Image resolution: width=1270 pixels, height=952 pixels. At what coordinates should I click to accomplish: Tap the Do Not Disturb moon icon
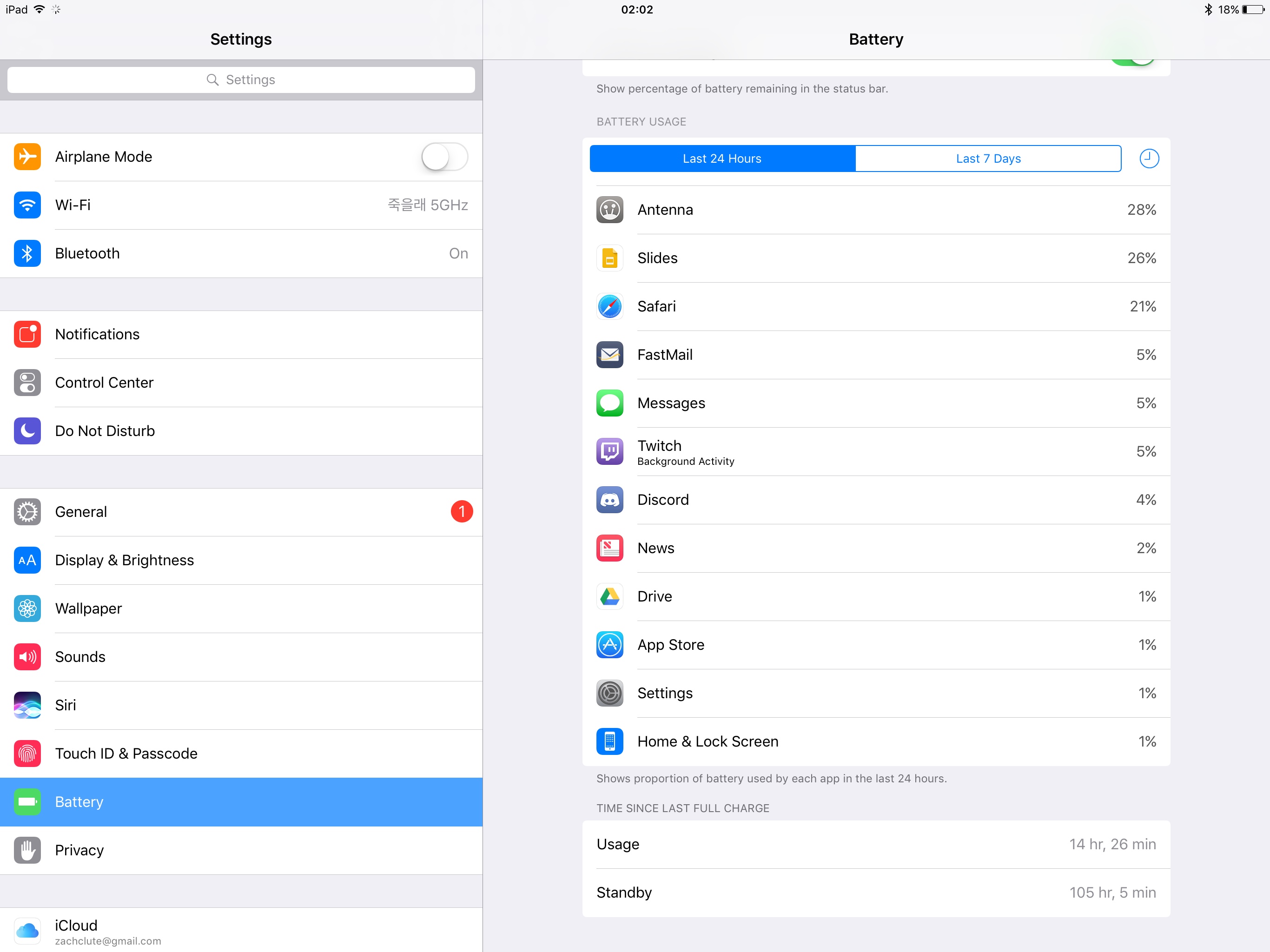click(27, 430)
